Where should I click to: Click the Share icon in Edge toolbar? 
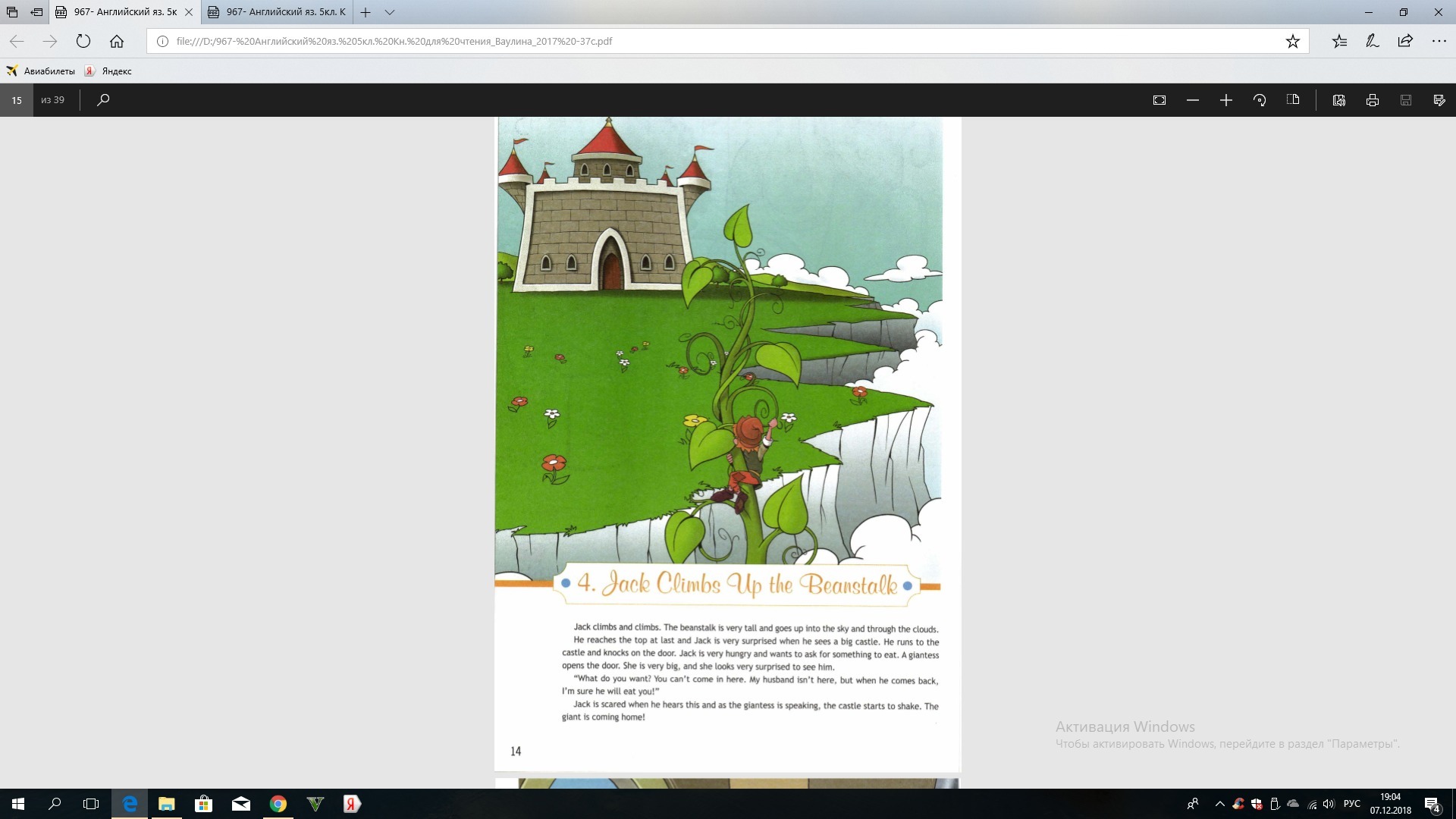(x=1405, y=41)
